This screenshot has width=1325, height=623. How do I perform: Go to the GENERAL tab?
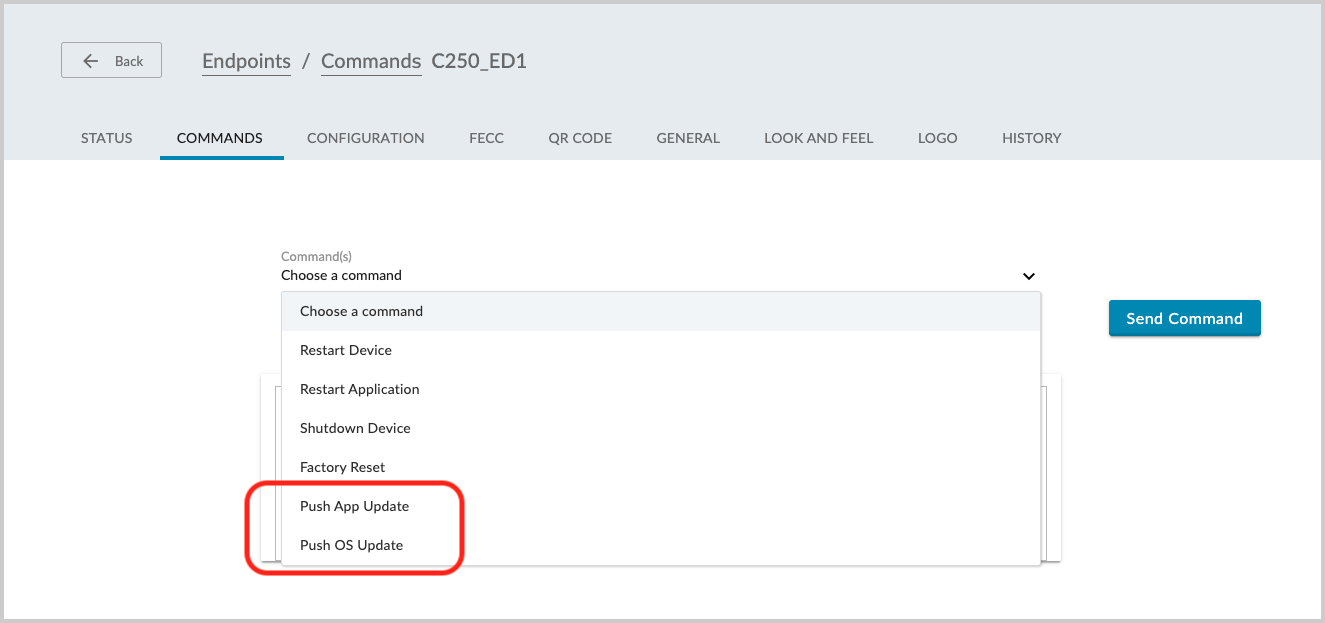tap(688, 138)
